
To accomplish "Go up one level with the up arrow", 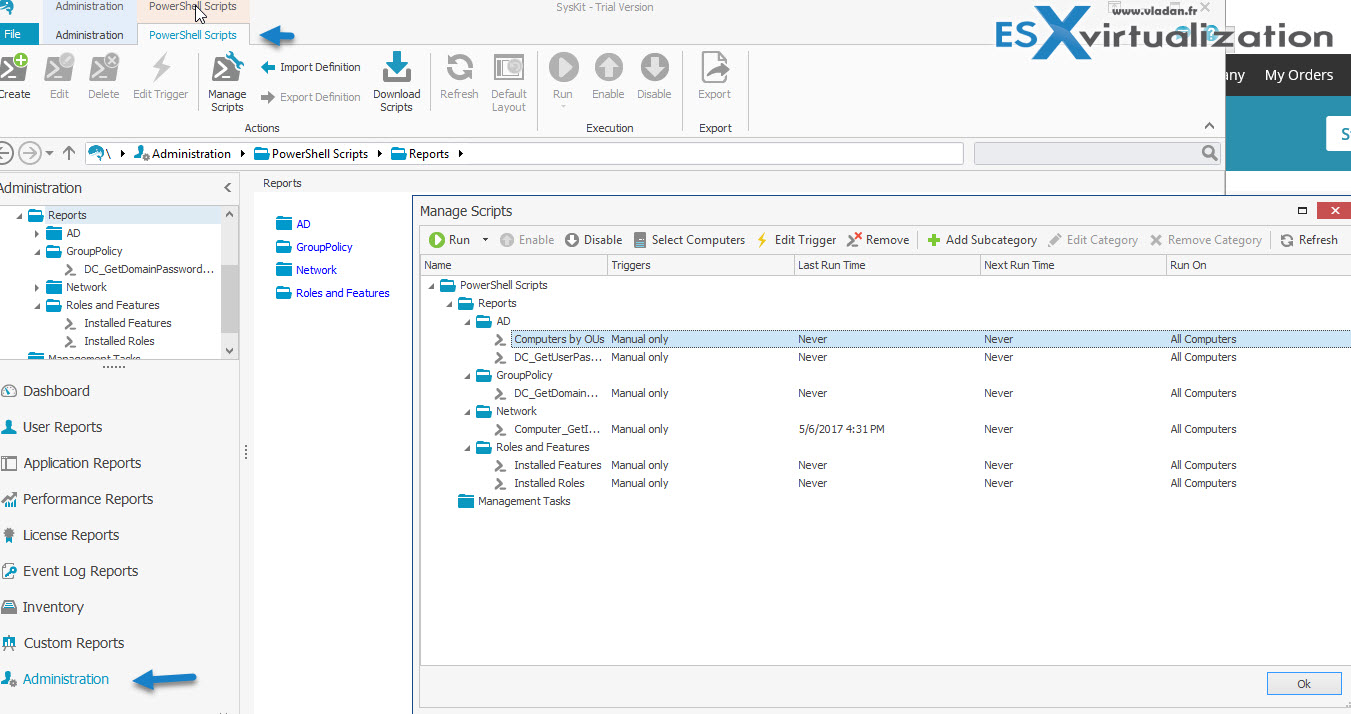I will pos(69,153).
